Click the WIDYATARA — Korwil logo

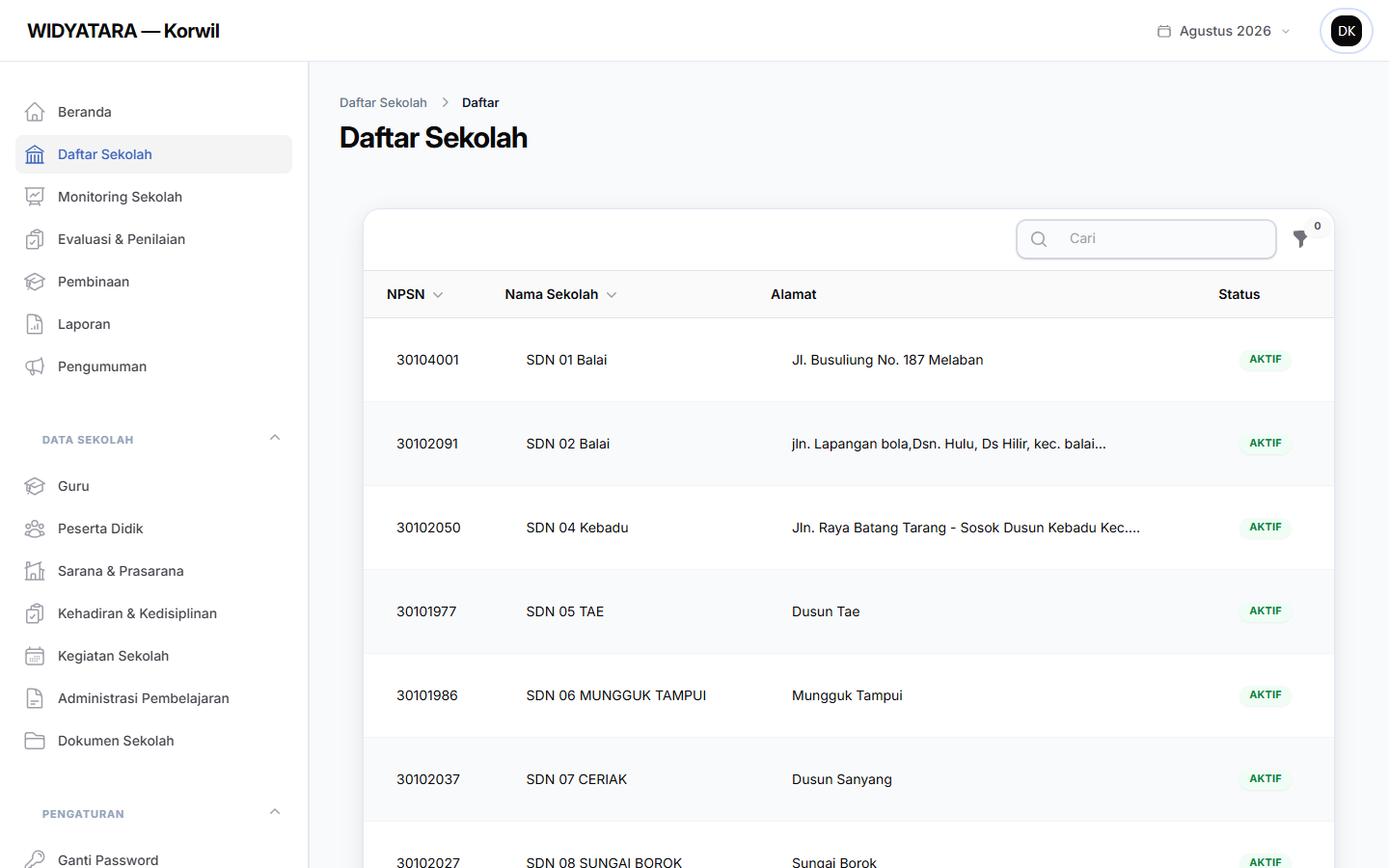point(123,31)
